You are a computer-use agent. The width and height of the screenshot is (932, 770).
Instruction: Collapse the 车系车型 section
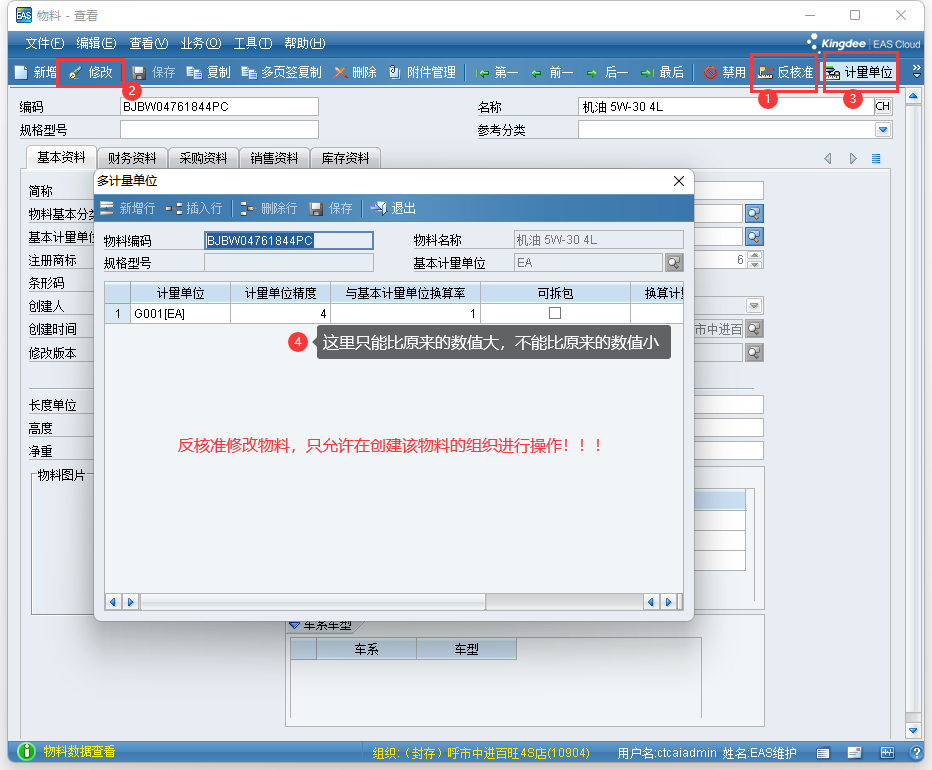[295, 624]
